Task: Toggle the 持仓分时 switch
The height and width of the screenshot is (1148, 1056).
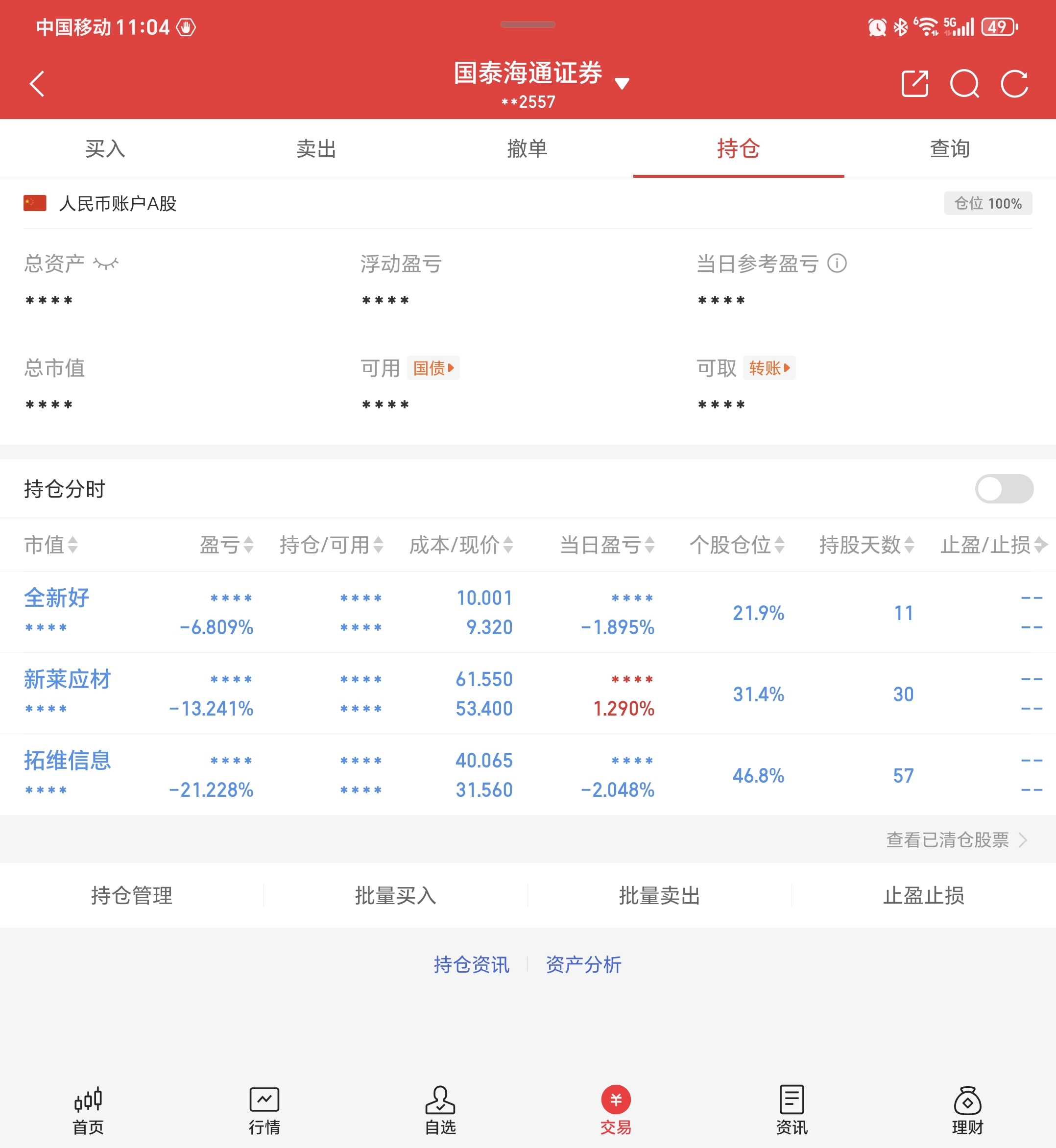Action: [x=1004, y=489]
